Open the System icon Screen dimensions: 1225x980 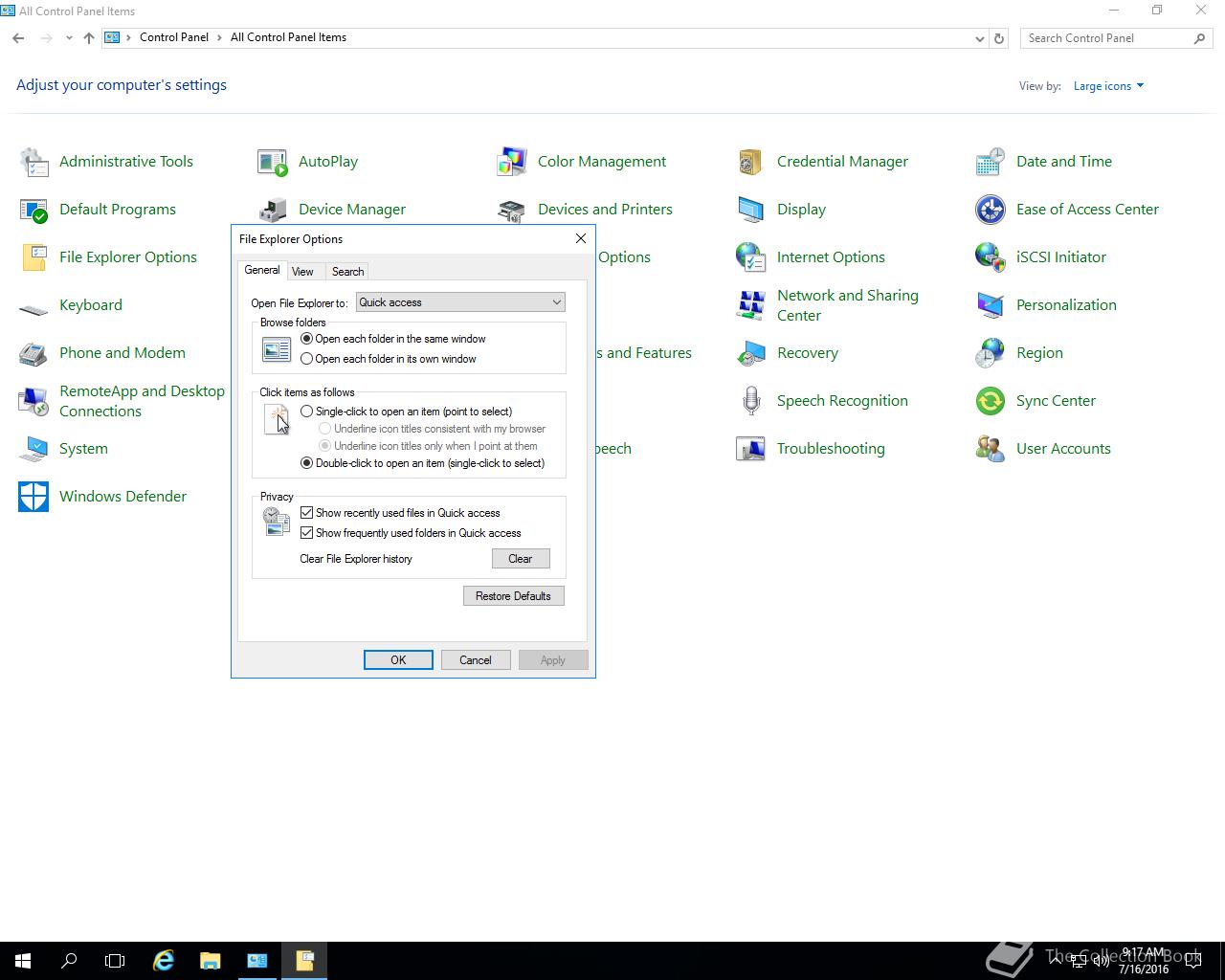coord(33,449)
